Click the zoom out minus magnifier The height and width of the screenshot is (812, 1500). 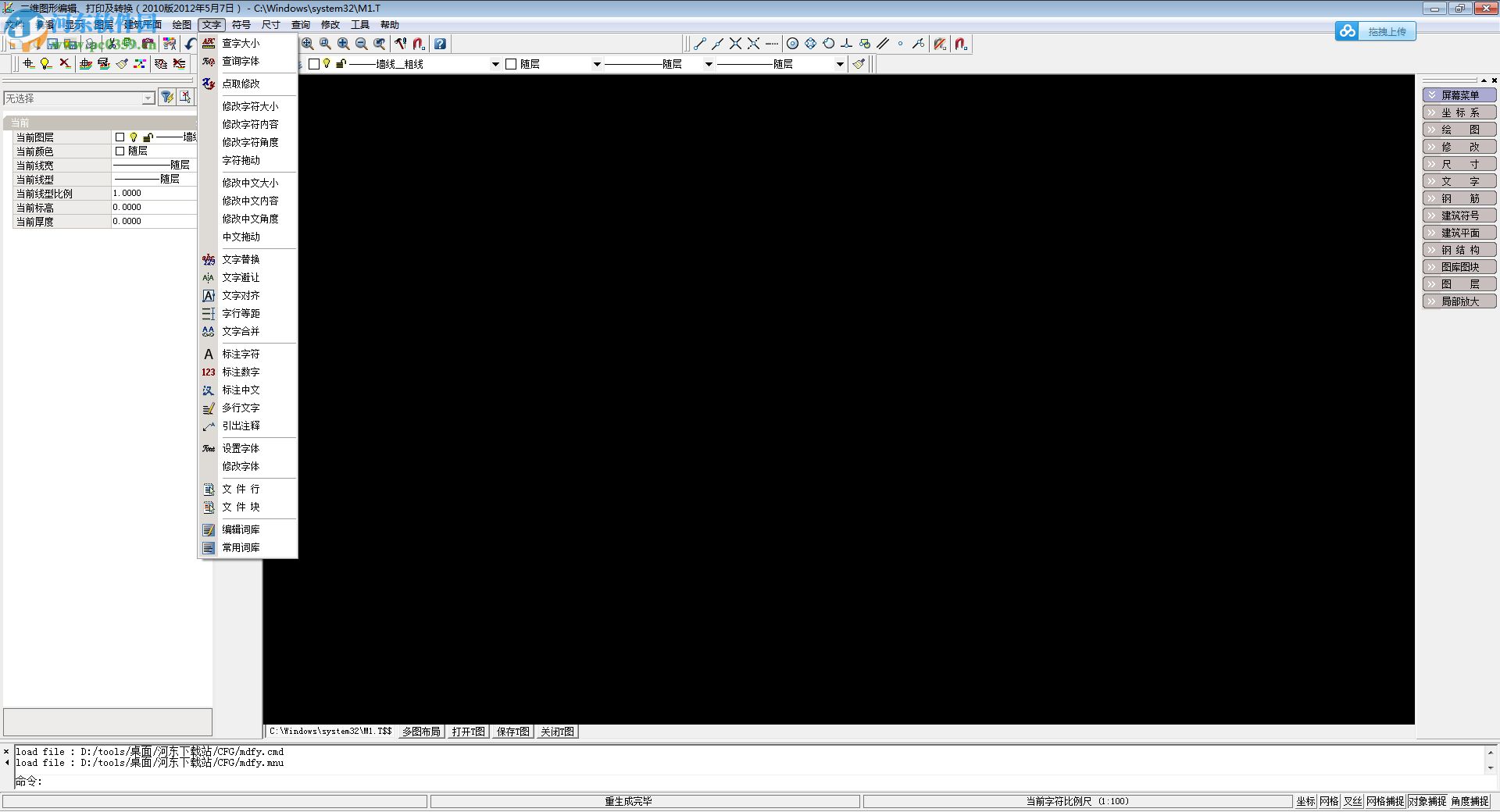pos(362,44)
